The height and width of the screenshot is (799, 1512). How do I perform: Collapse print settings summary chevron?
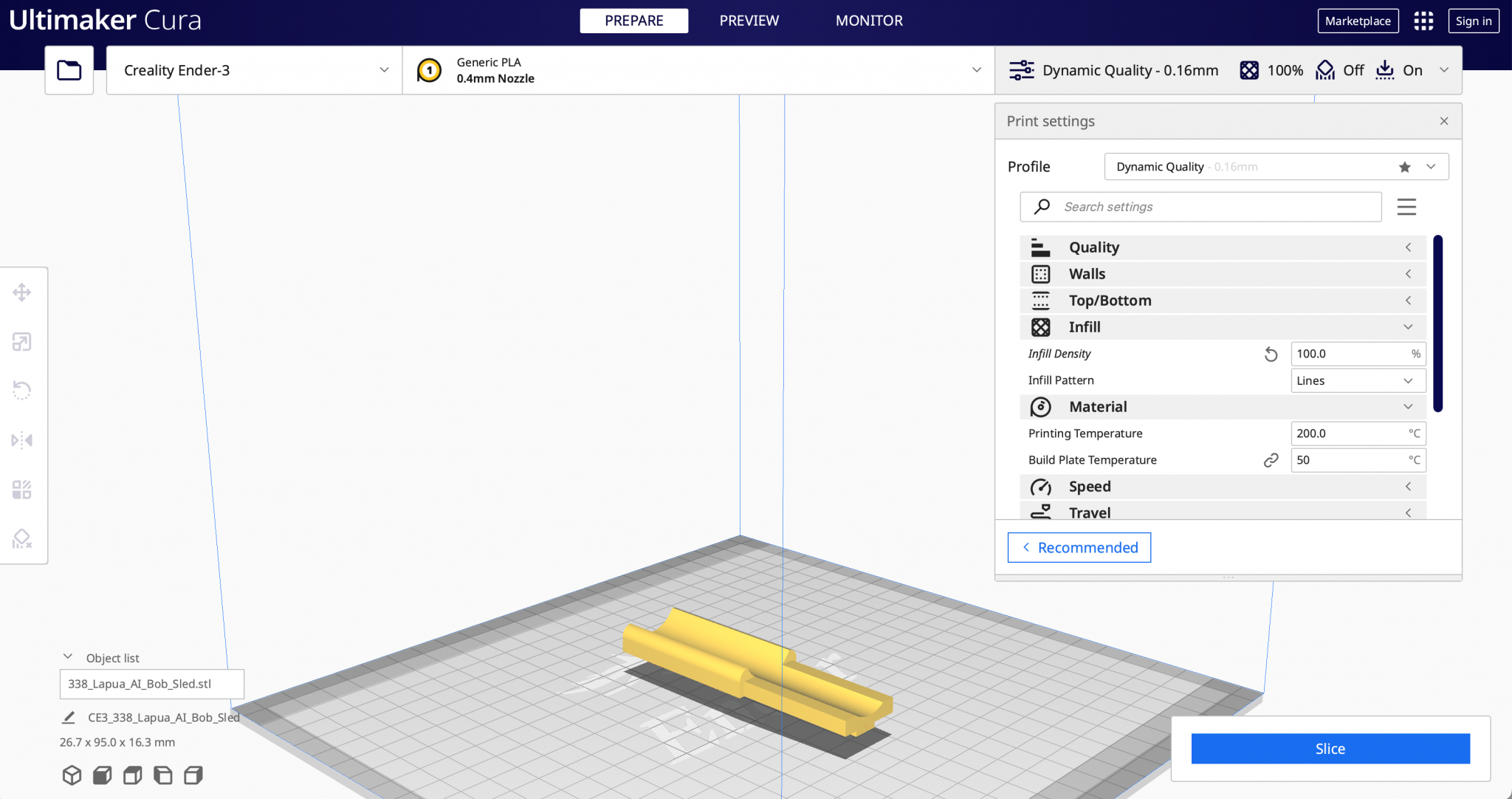coord(1444,70)
